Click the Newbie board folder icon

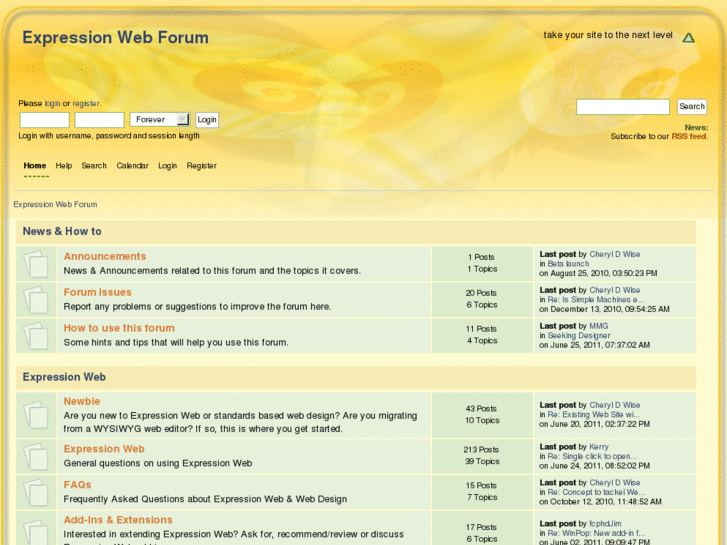36,415
